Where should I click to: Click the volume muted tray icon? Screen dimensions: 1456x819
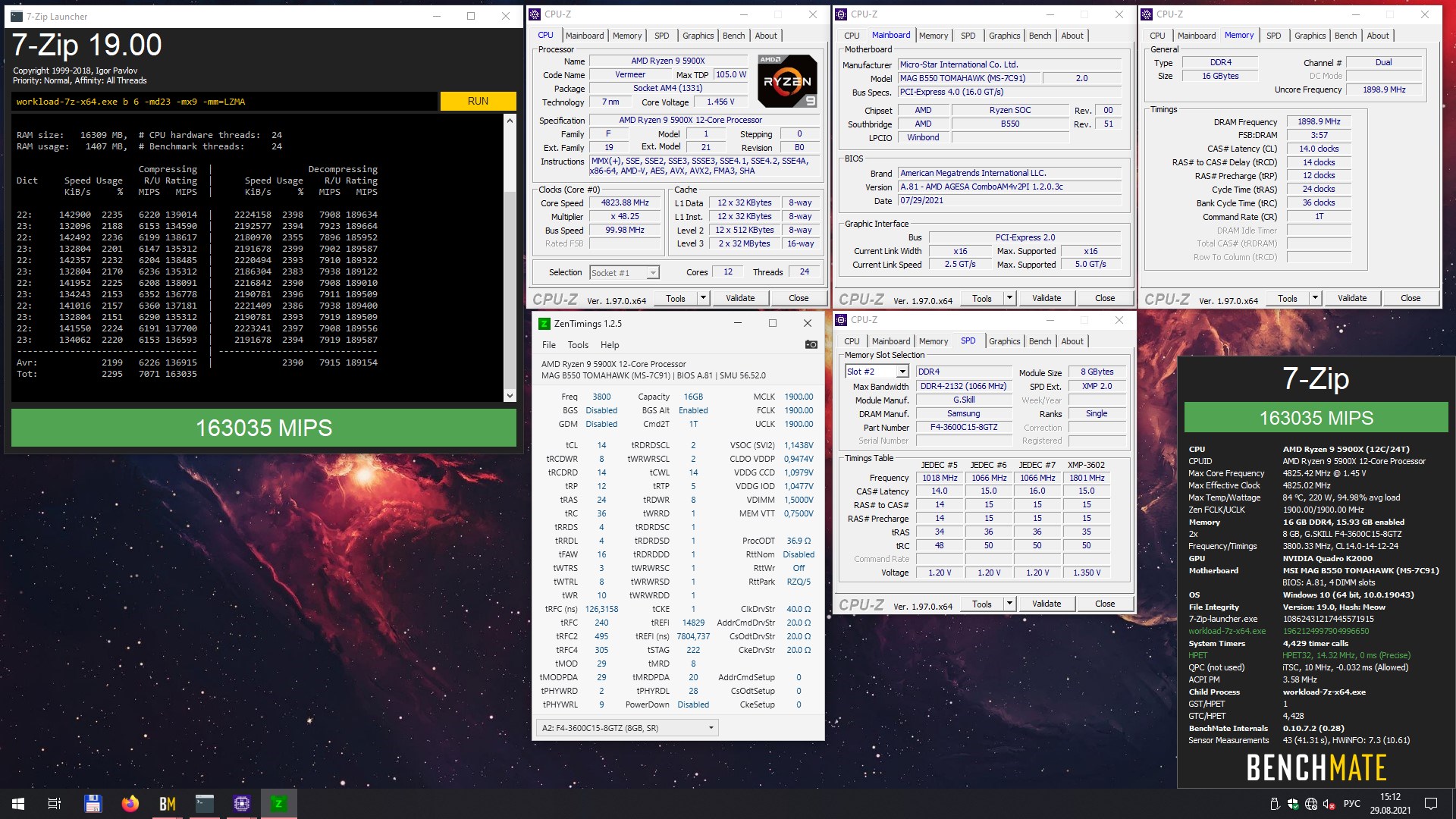click(x=1329, y=804)
